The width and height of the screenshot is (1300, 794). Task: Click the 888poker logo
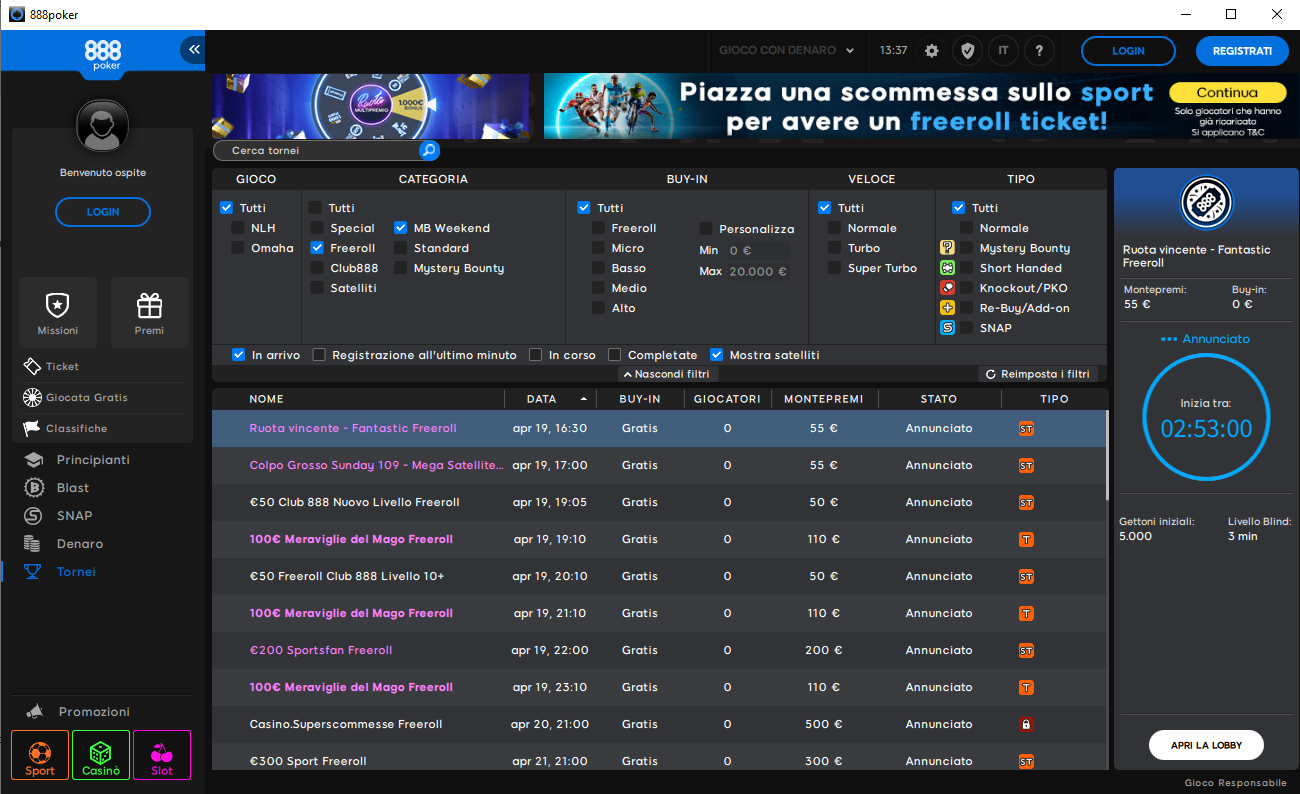[x=102, y=54]
